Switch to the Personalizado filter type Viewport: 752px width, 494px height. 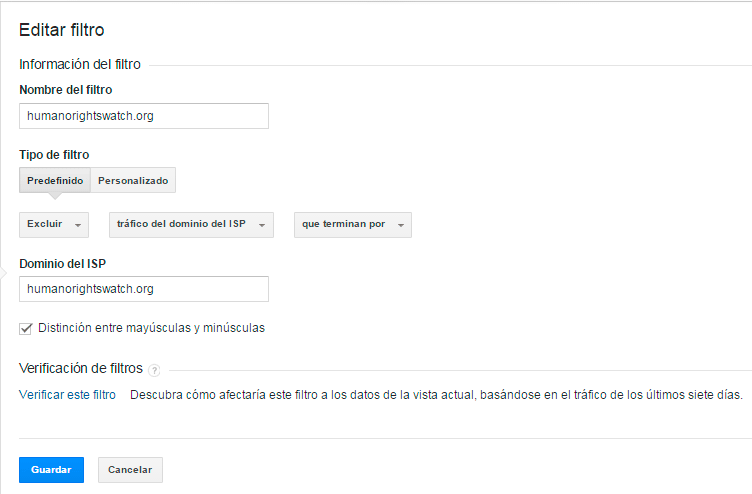tap(133, 181)
